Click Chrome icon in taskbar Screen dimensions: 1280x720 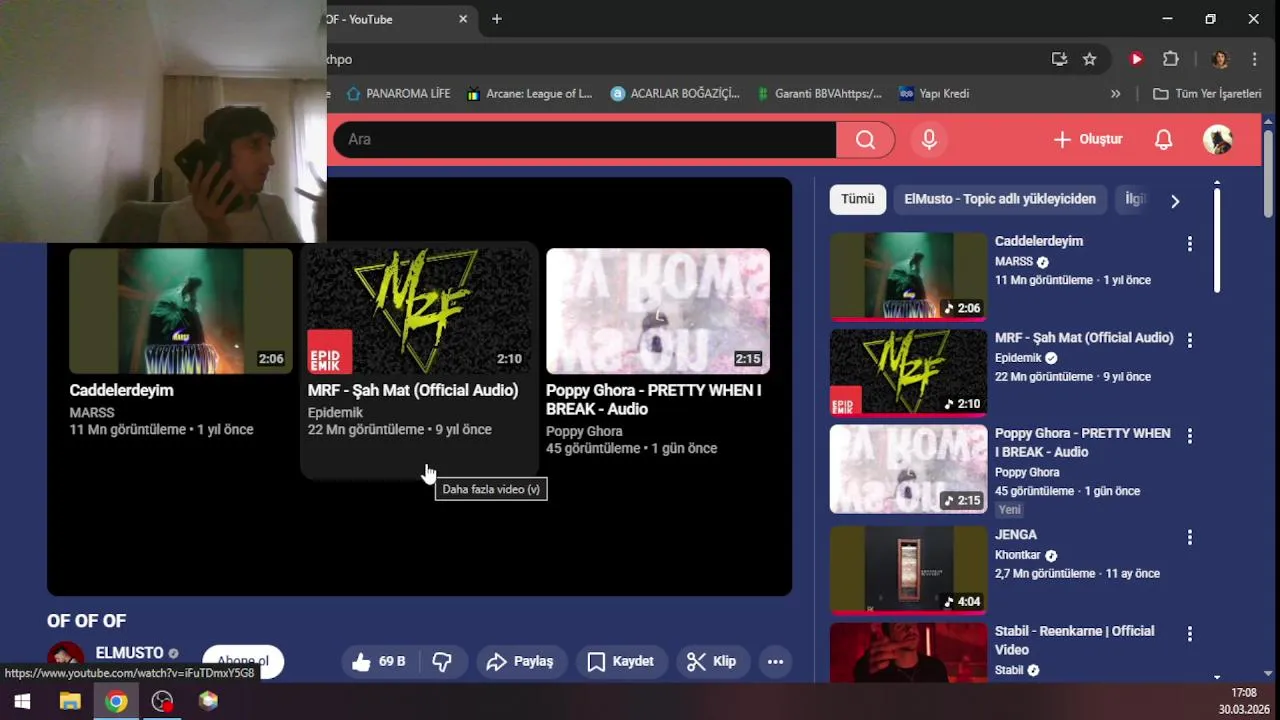pyautogui.click(x=116, y=701)
